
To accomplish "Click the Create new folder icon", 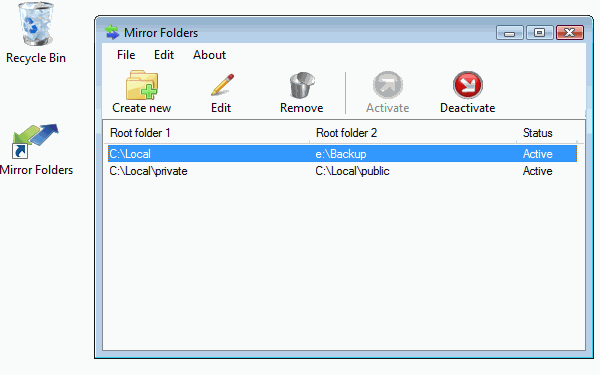I will (142, 85).
